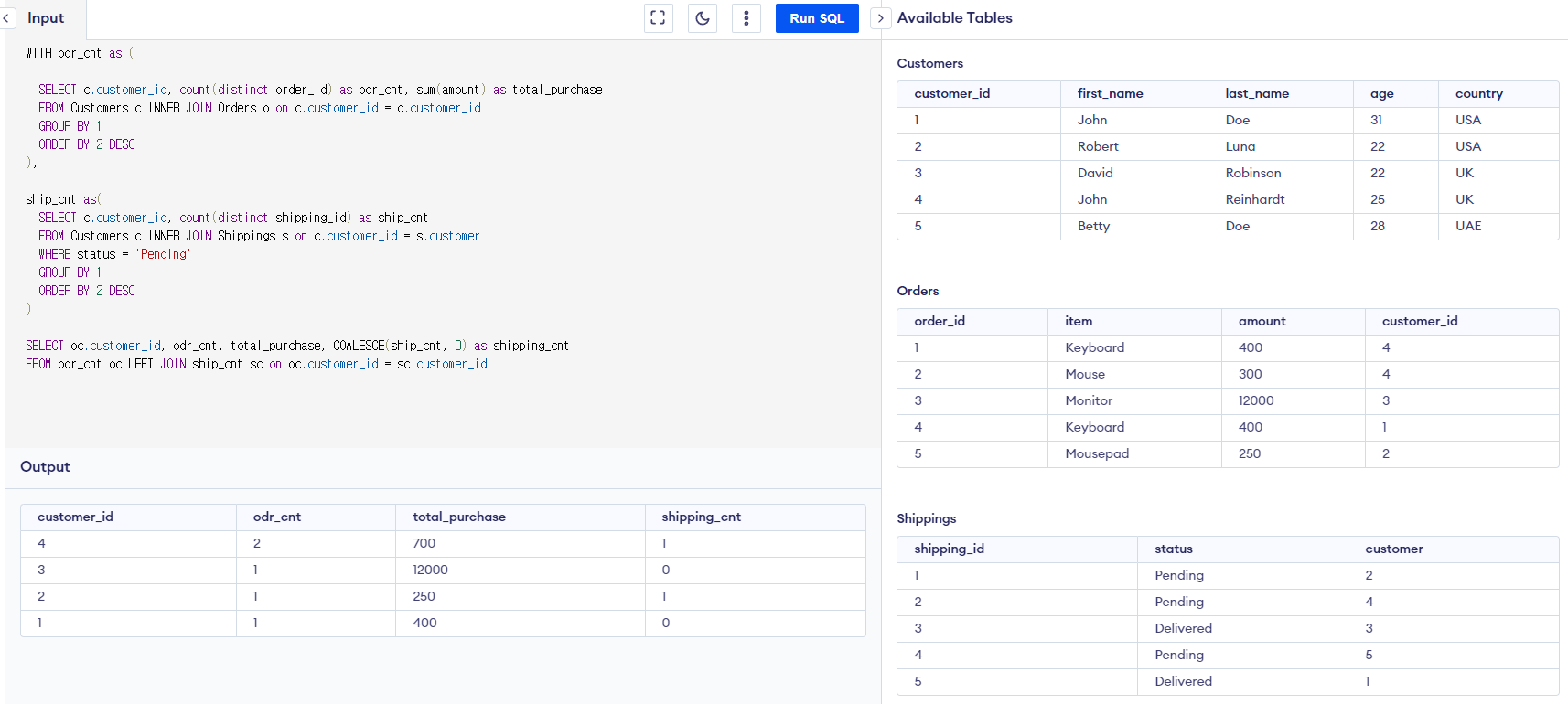The width and height of the screenshot is (1568, 704).
Task: Click the Run SQL button
Action: (817, 18)
